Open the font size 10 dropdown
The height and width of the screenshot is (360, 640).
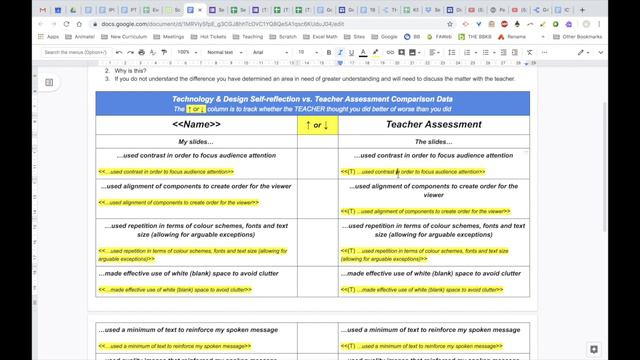[308, 52]
